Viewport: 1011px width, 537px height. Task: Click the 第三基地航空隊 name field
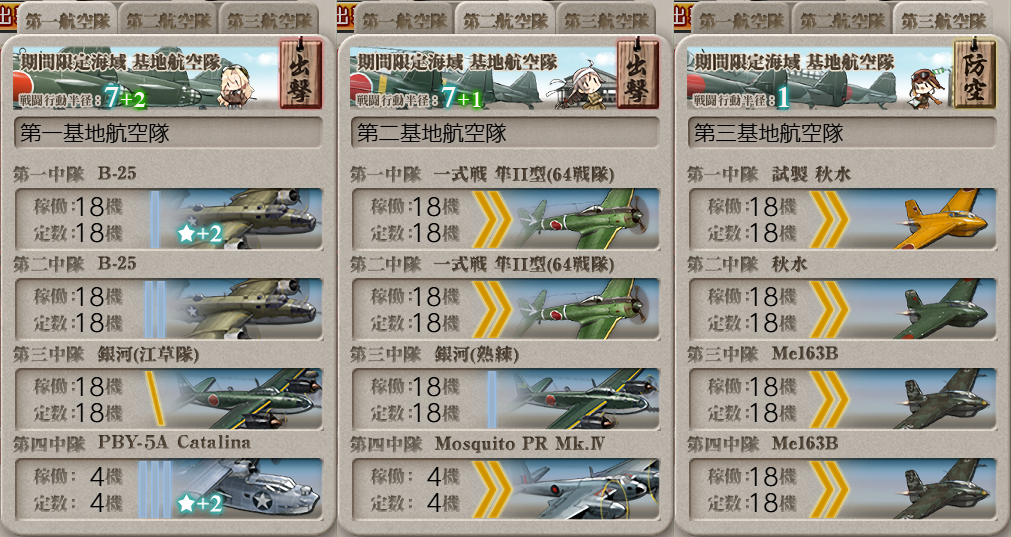tap(841, 133)
